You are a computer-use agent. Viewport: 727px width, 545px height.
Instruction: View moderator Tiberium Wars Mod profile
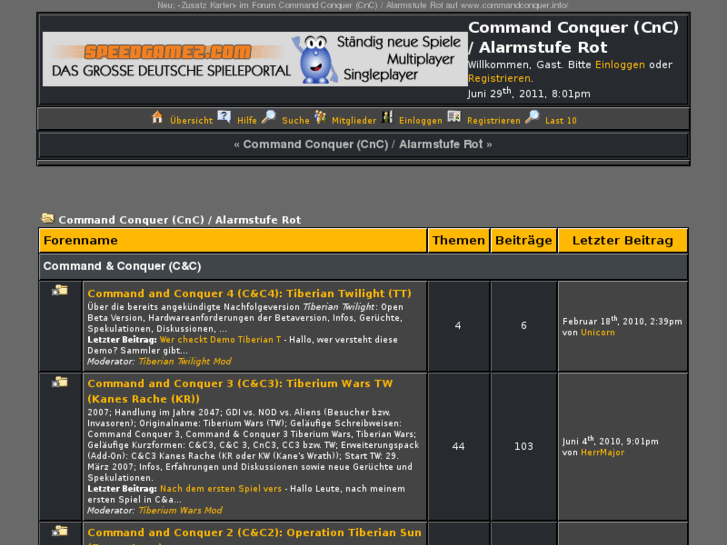(x=180, y=511)
